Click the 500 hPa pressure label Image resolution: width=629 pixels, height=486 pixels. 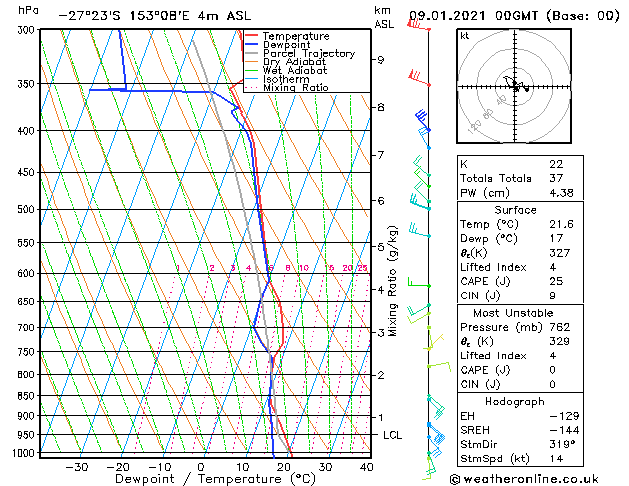point(28,209)
